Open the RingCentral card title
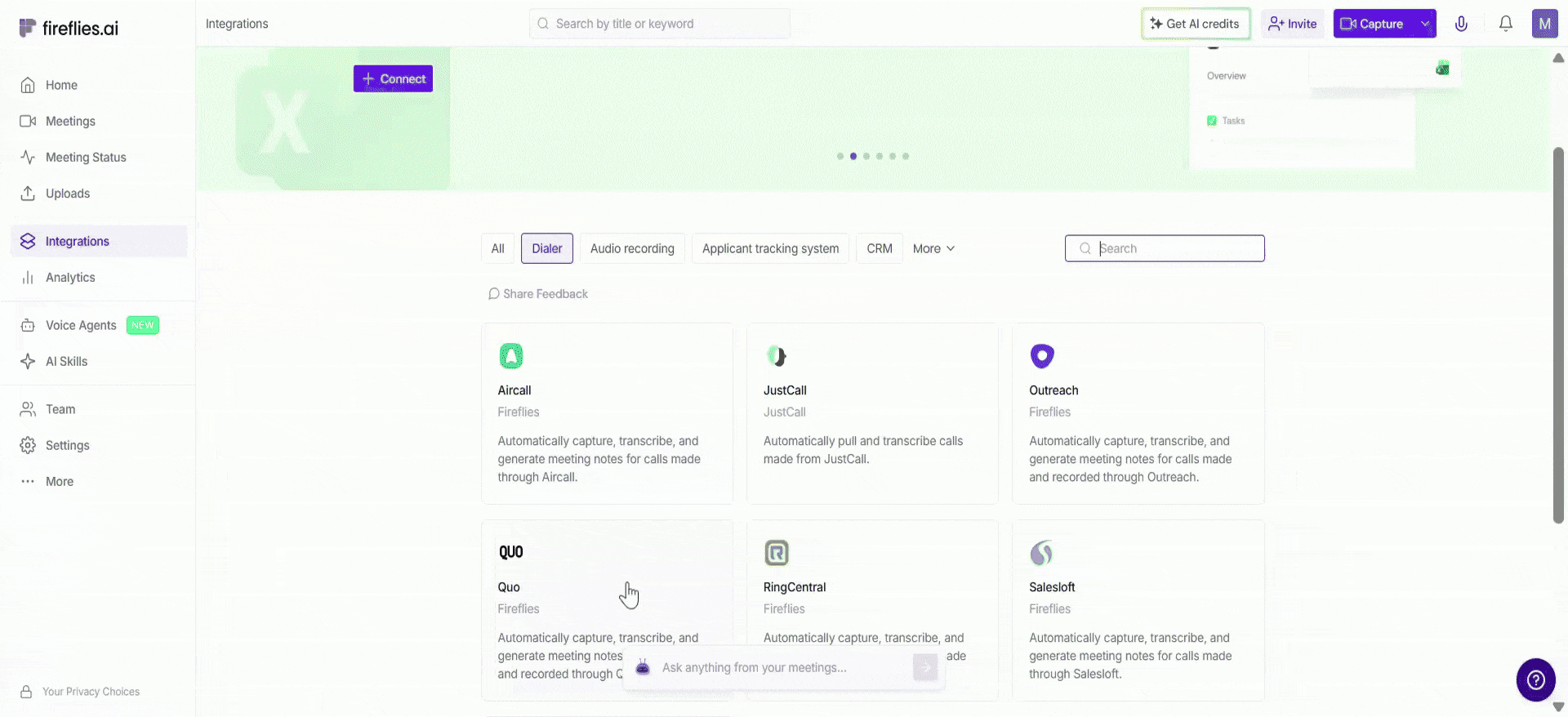 click(x=795, y=587)
